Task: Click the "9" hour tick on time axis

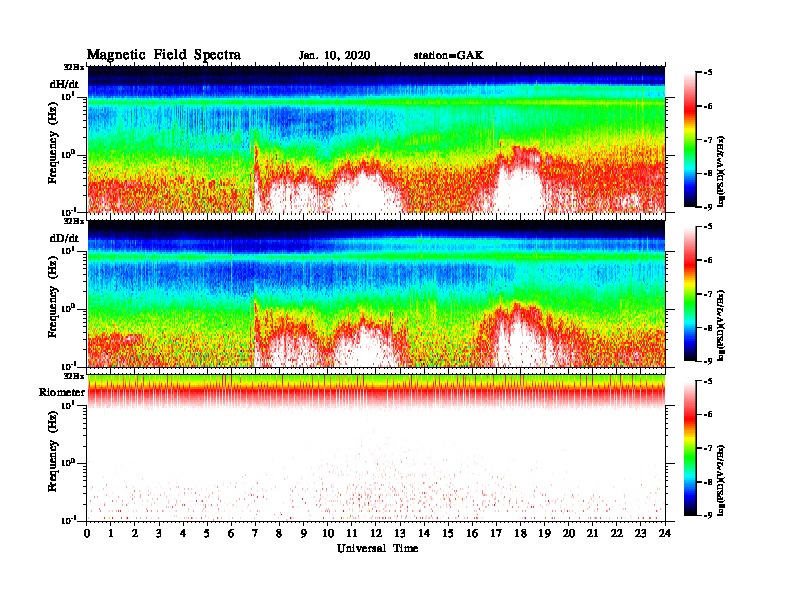Action: point(304,534)
